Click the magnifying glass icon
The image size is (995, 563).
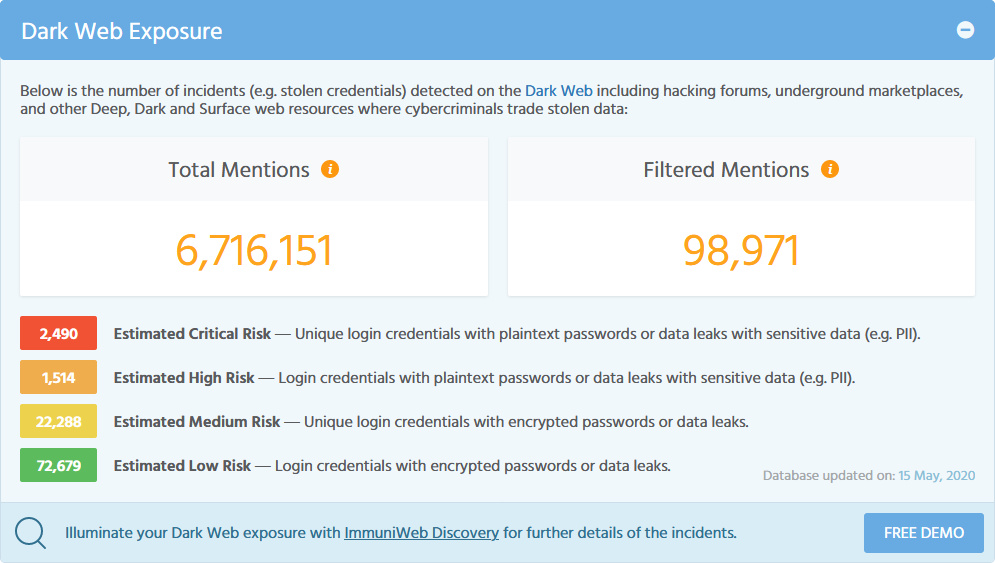(30, 532)
